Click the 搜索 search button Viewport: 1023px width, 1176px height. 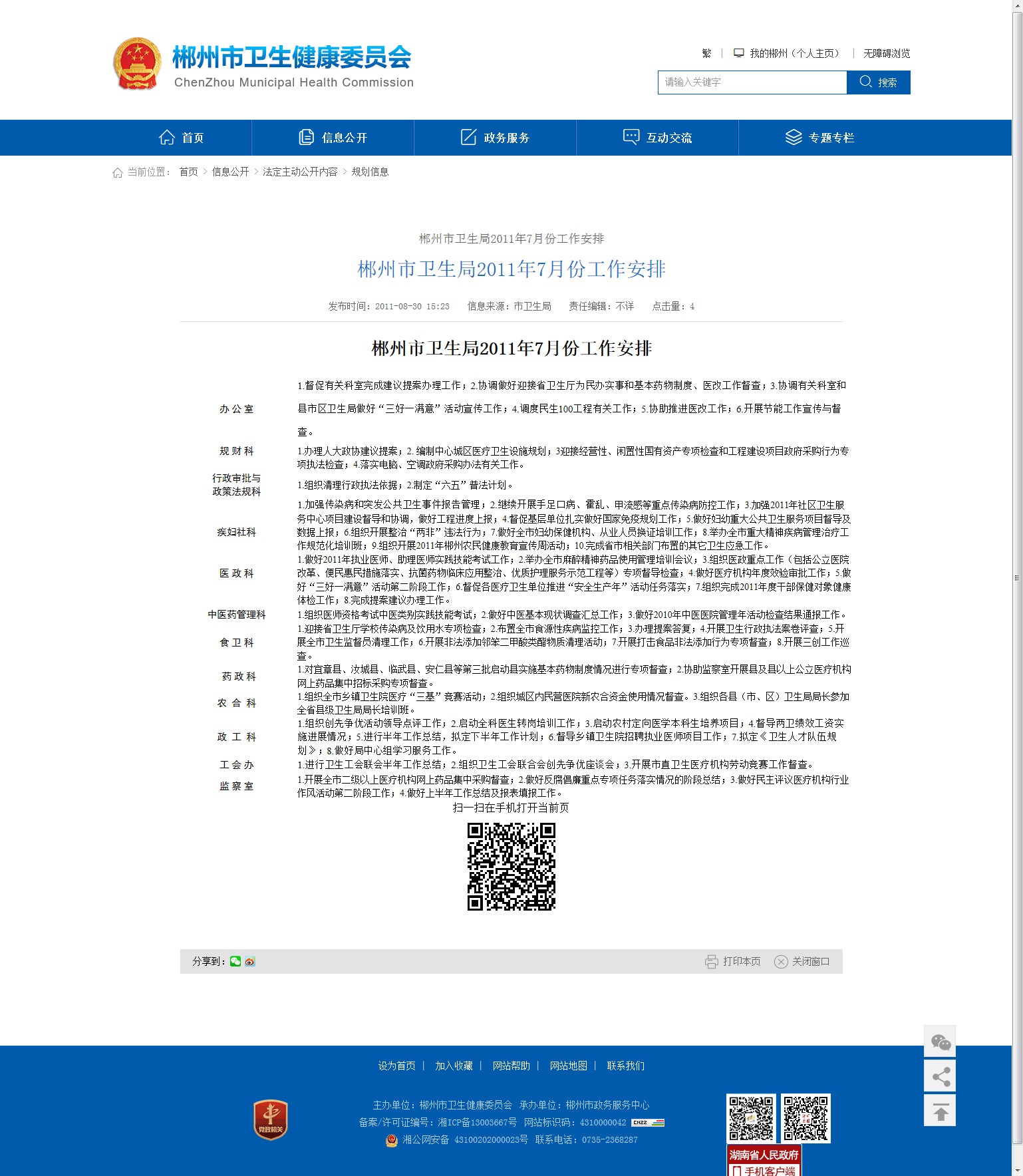click(x=879, y=82)
